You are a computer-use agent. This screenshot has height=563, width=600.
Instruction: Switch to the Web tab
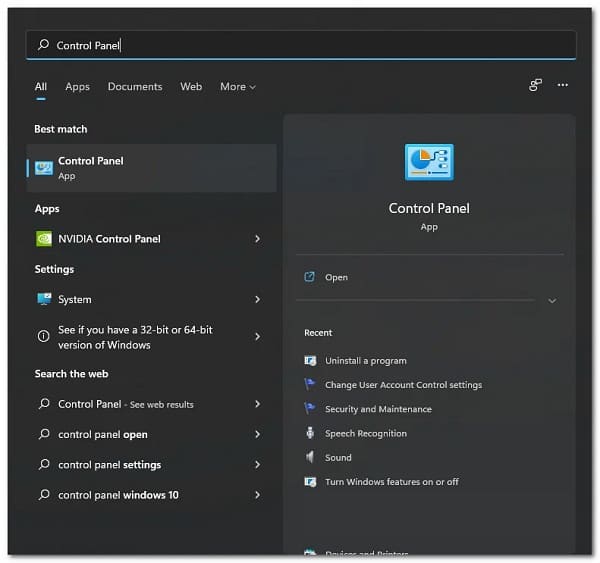coord(191,87)
